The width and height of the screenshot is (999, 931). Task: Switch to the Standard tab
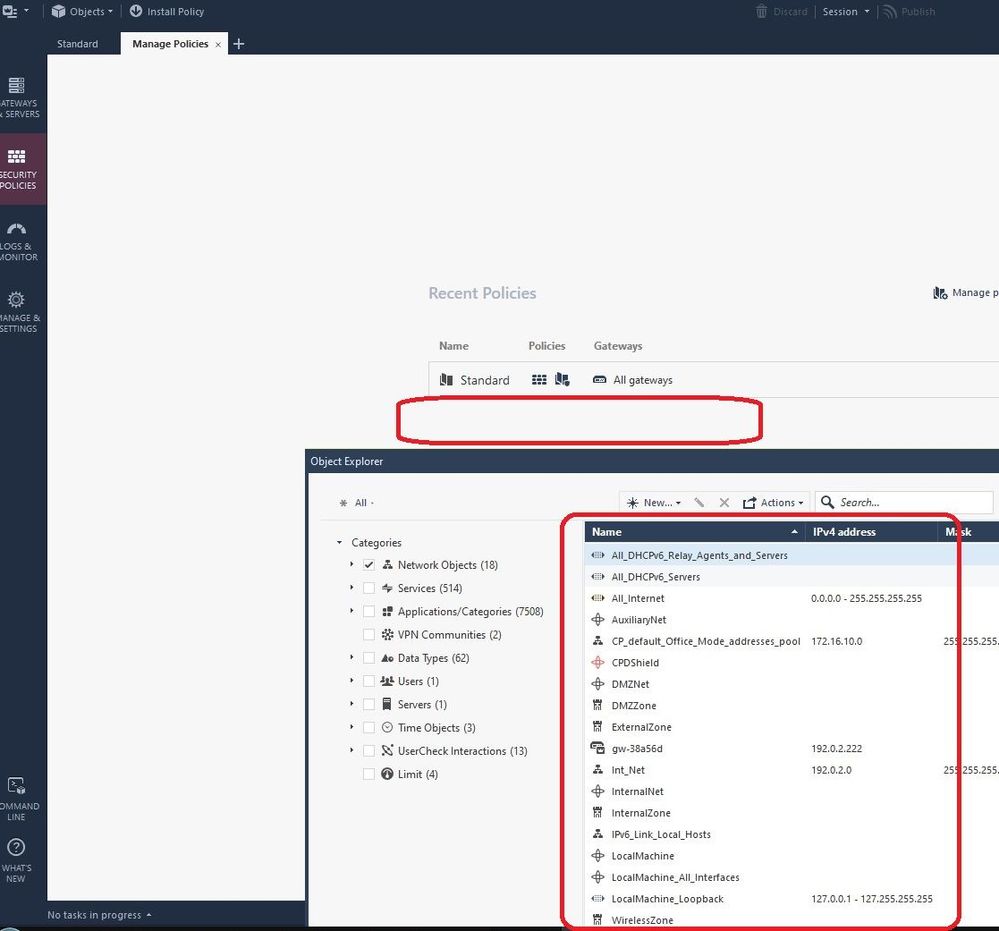[x=77, y=43]
